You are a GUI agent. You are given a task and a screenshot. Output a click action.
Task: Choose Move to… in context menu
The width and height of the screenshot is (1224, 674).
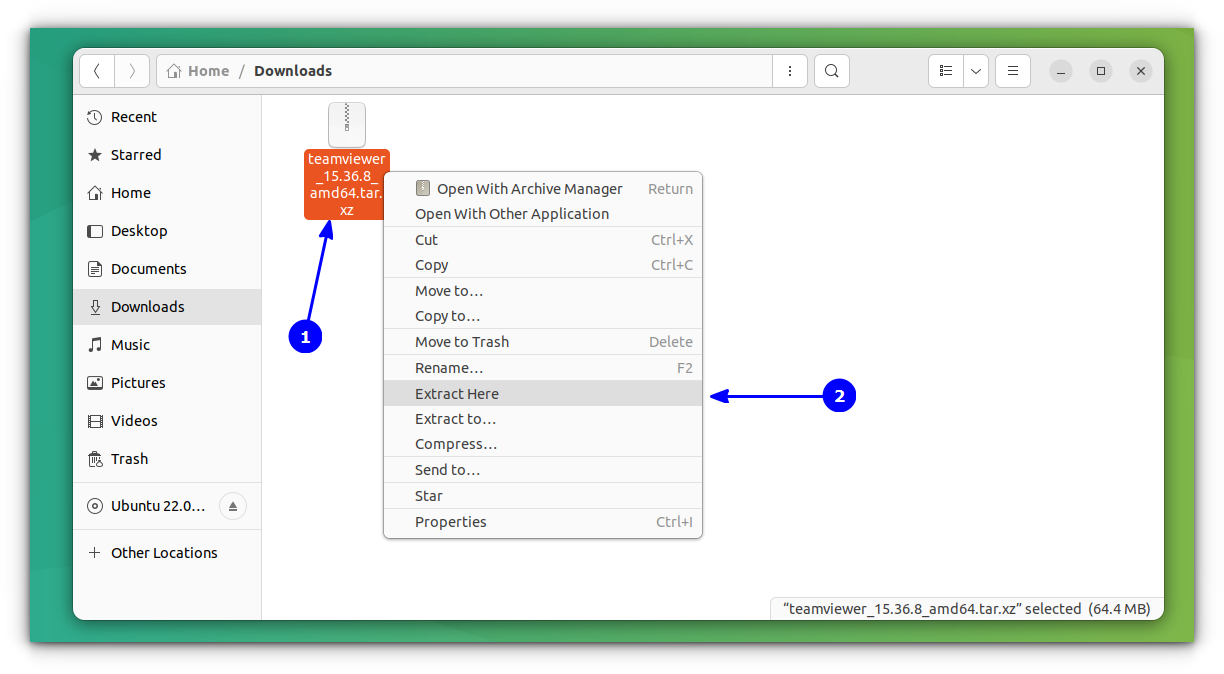tap(543, 291)
